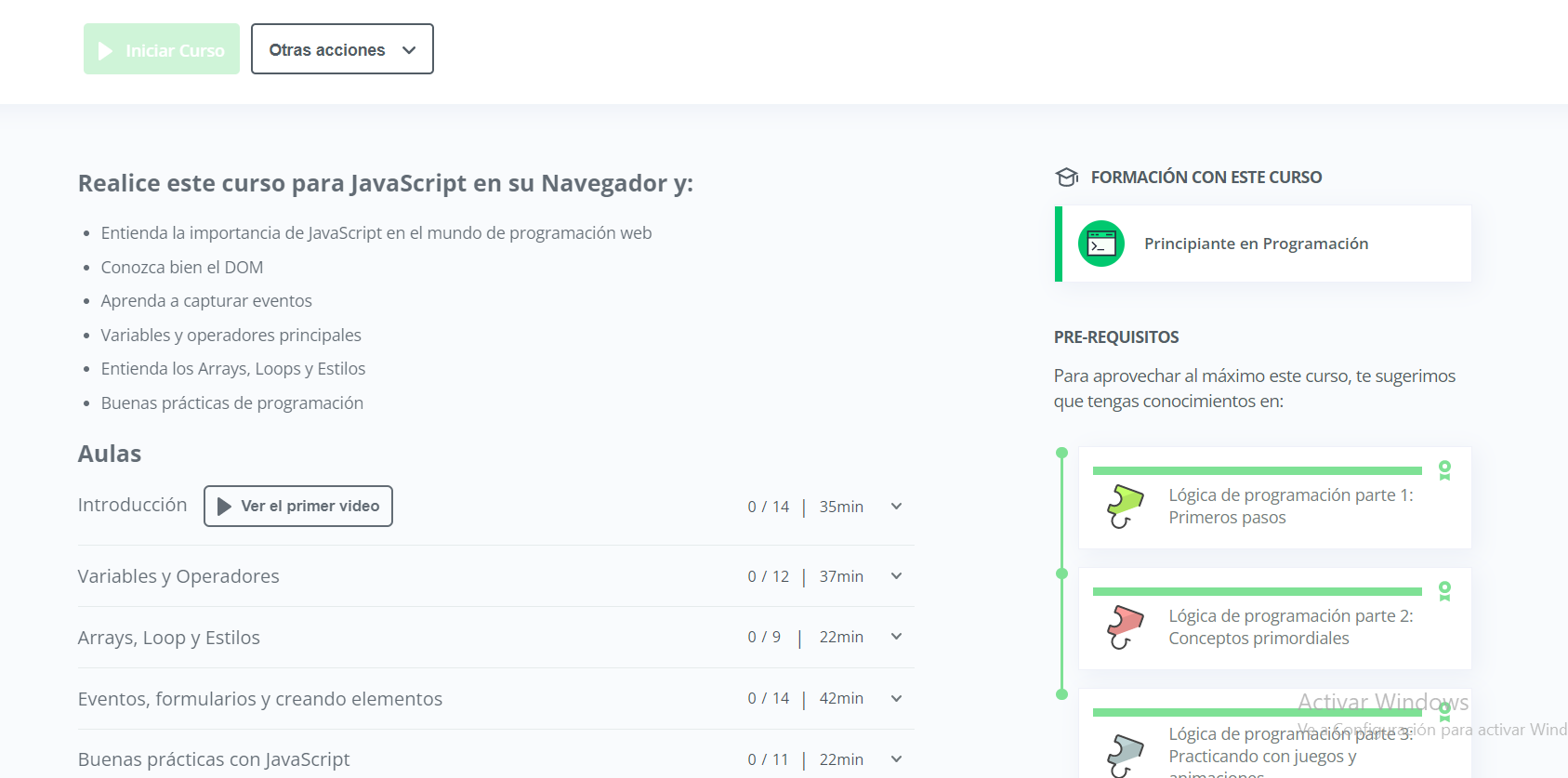This screenshot has width=1568, height=778.
Task: Expand the Introducción section chevron
Action: point(897,507)
